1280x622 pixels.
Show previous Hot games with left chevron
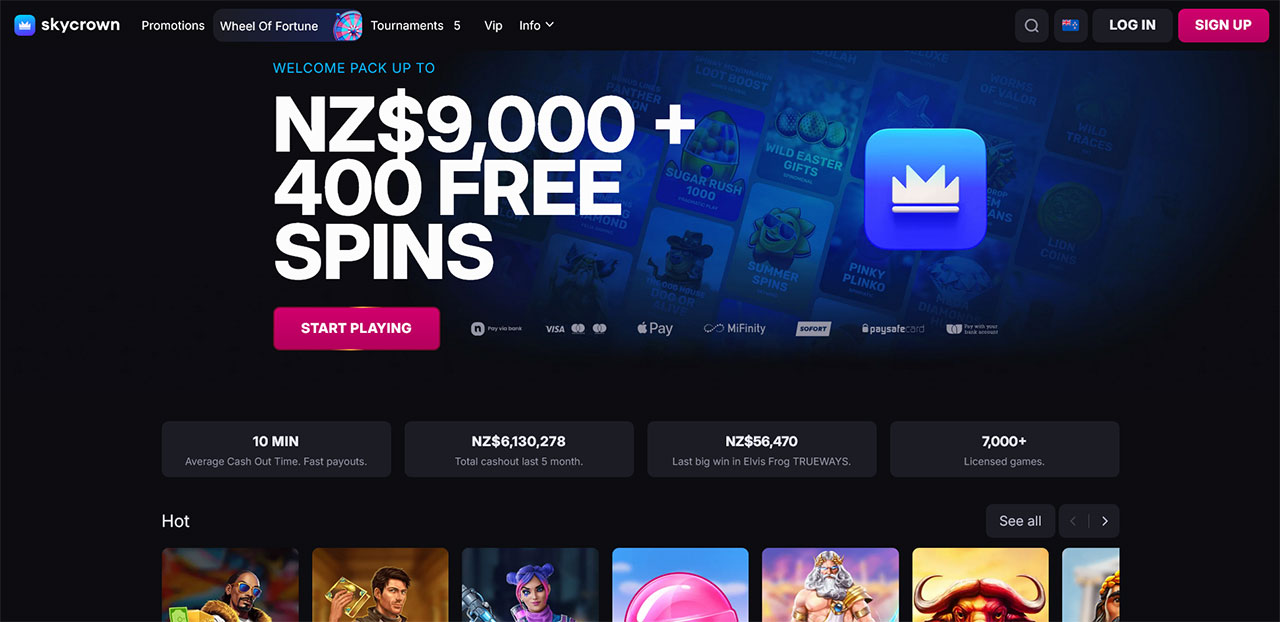point(1074,521)
